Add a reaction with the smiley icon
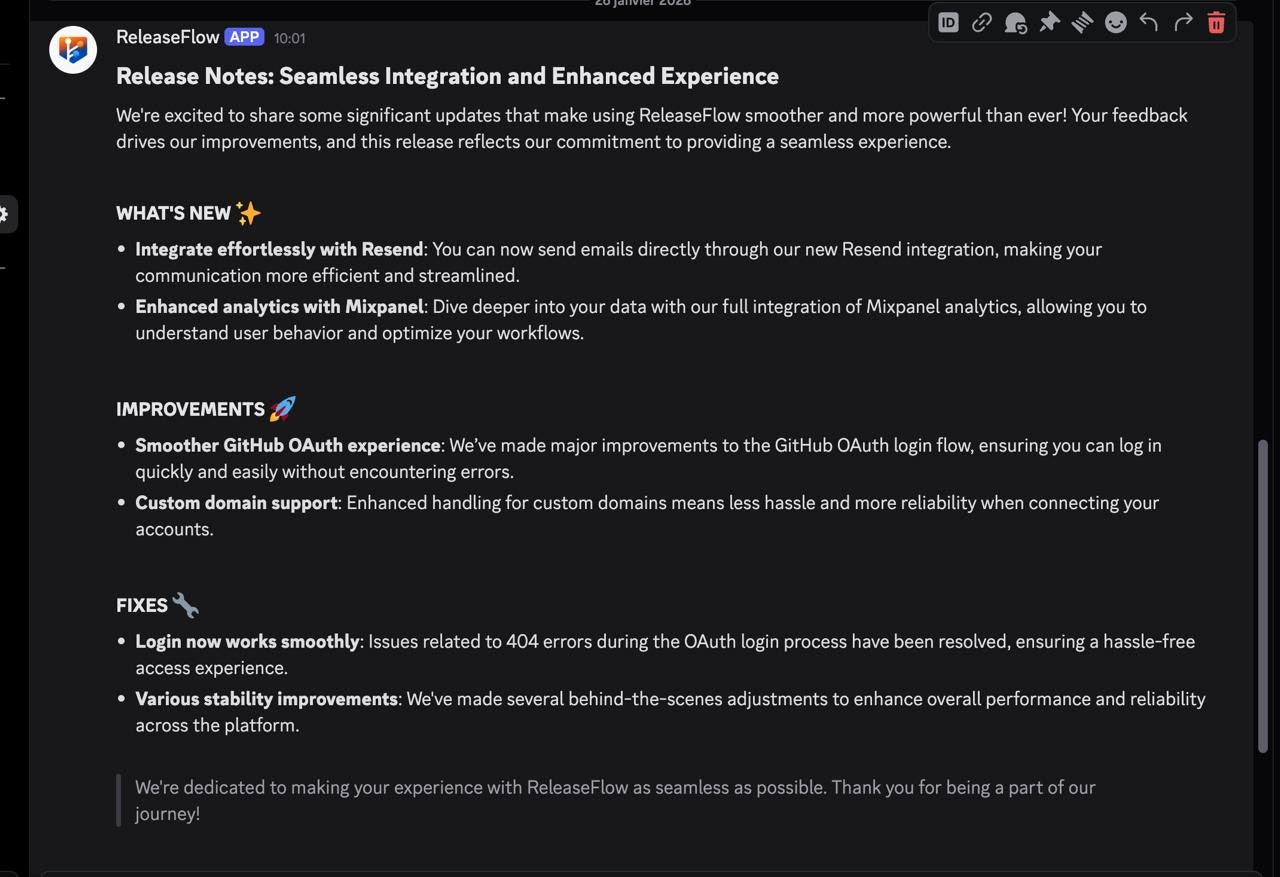Screen dimensions: 1280x877 [x=1115, y=21]
